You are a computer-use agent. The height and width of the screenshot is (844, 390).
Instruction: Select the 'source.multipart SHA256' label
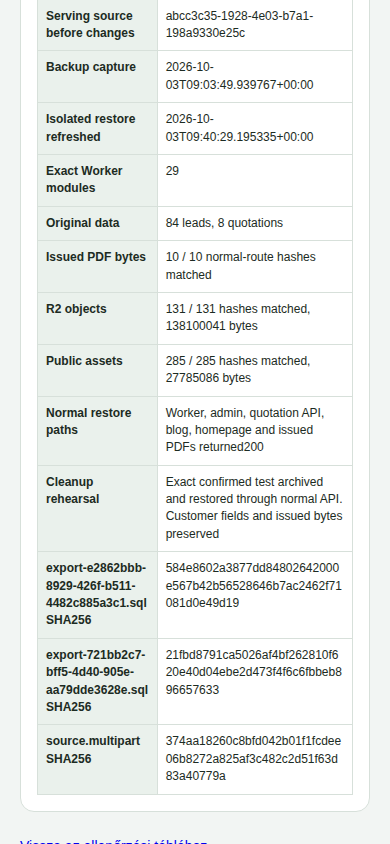[93, 750]
